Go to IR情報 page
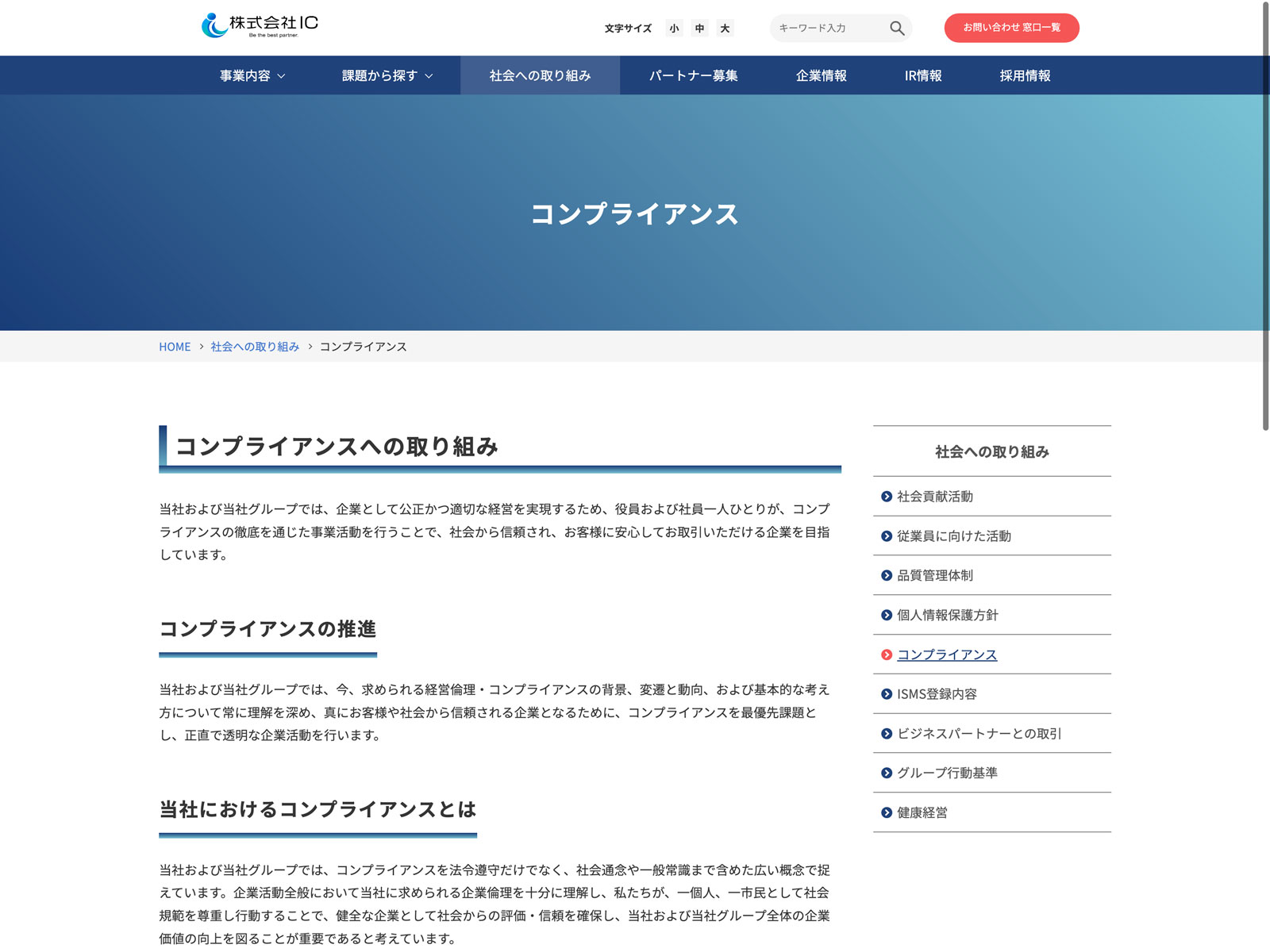Screen dimensions: 1270x952 point(923,75)
